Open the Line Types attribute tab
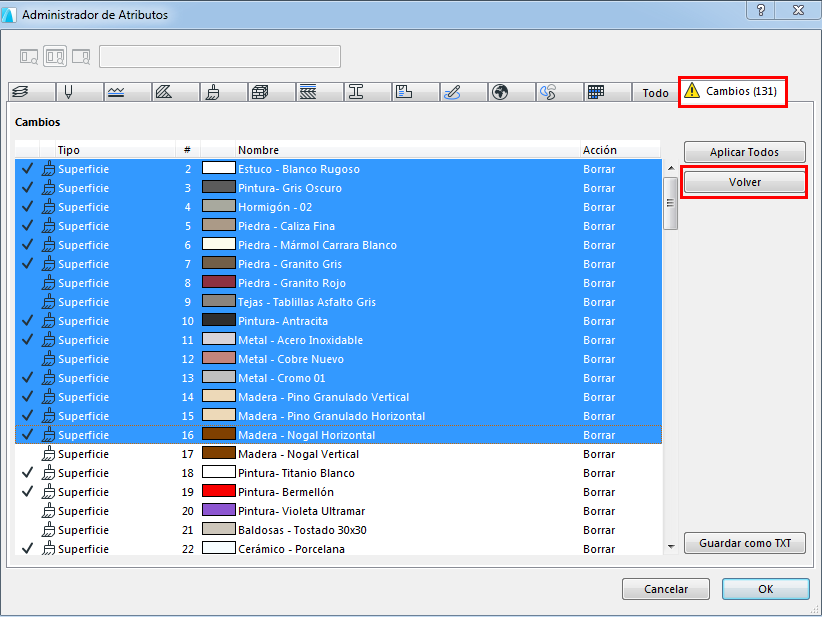Viewport: 822px width, 617px height. pos(127,92)
